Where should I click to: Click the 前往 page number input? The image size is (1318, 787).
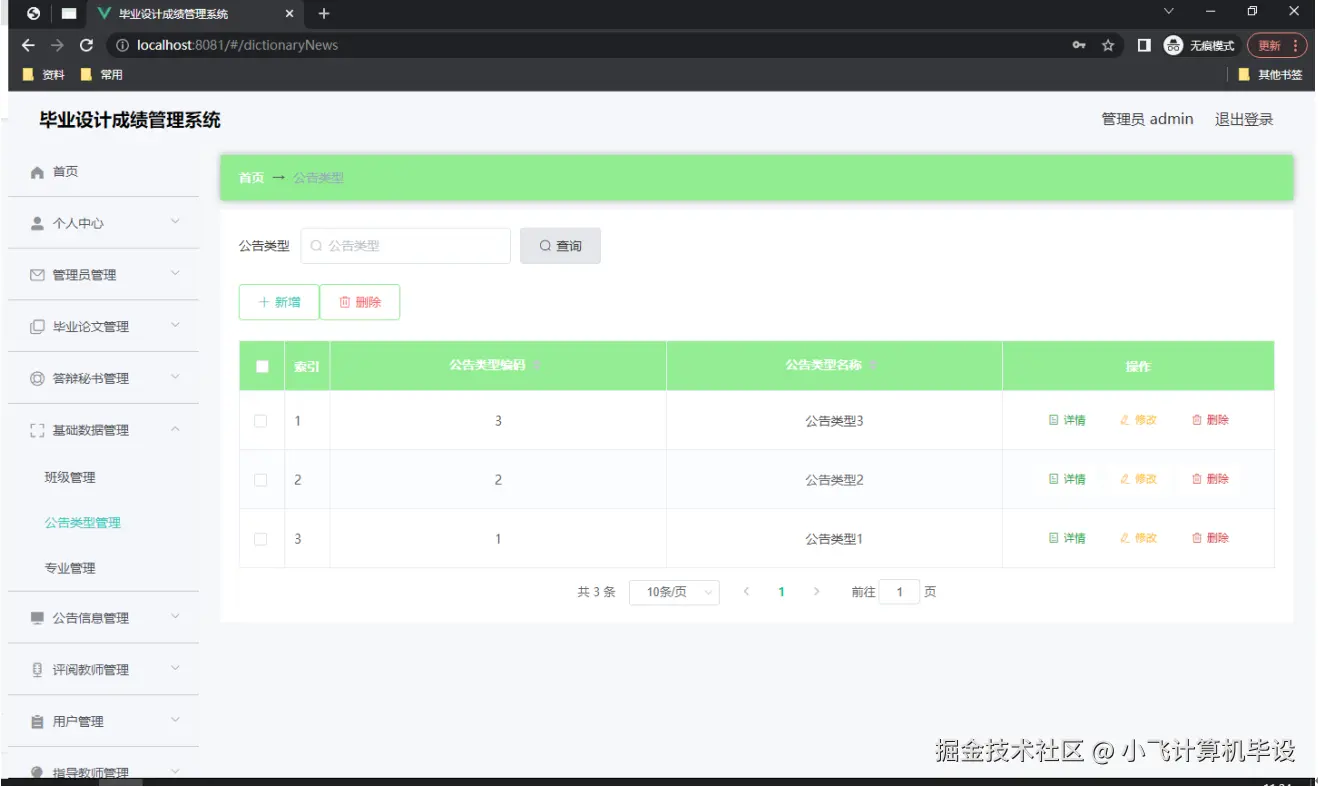pyautogui.click(x=899, y=592)
